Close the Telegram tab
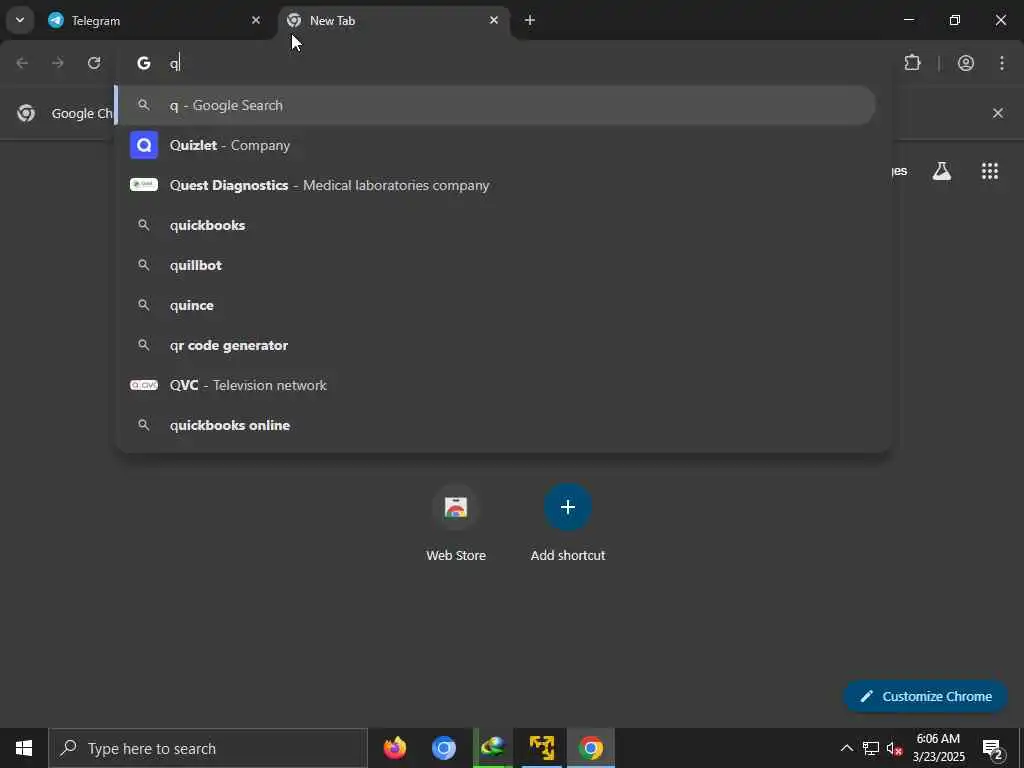 (x=256, y=20)
